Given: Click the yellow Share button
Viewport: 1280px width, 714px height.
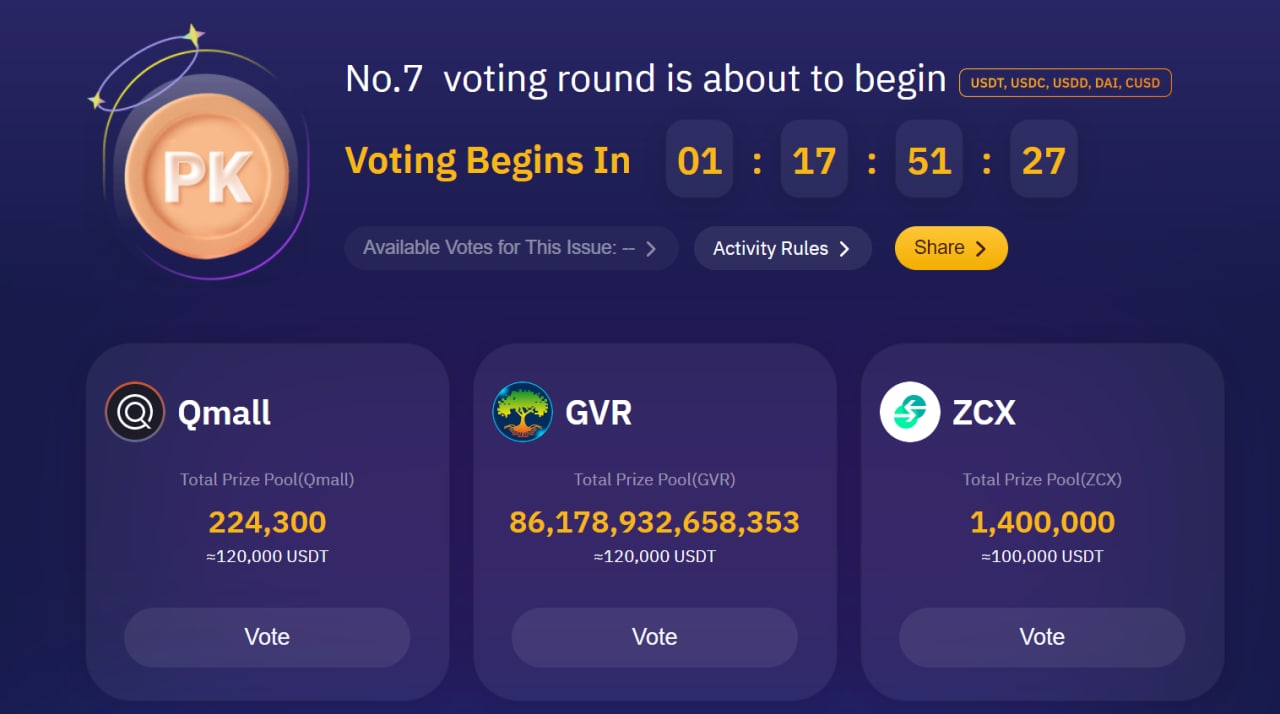Looking at the screenshot, I should (x=950, y=248).
